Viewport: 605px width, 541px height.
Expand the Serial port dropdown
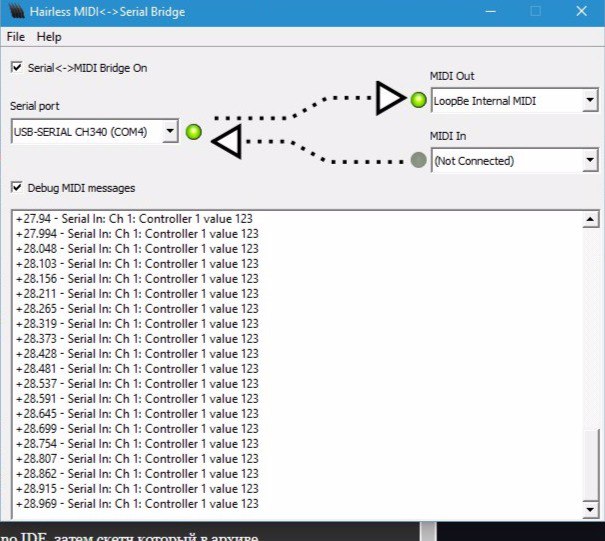coord(170,131)
